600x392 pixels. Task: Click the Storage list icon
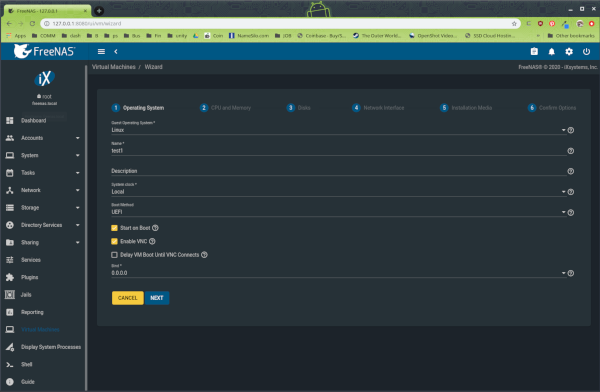10,207
